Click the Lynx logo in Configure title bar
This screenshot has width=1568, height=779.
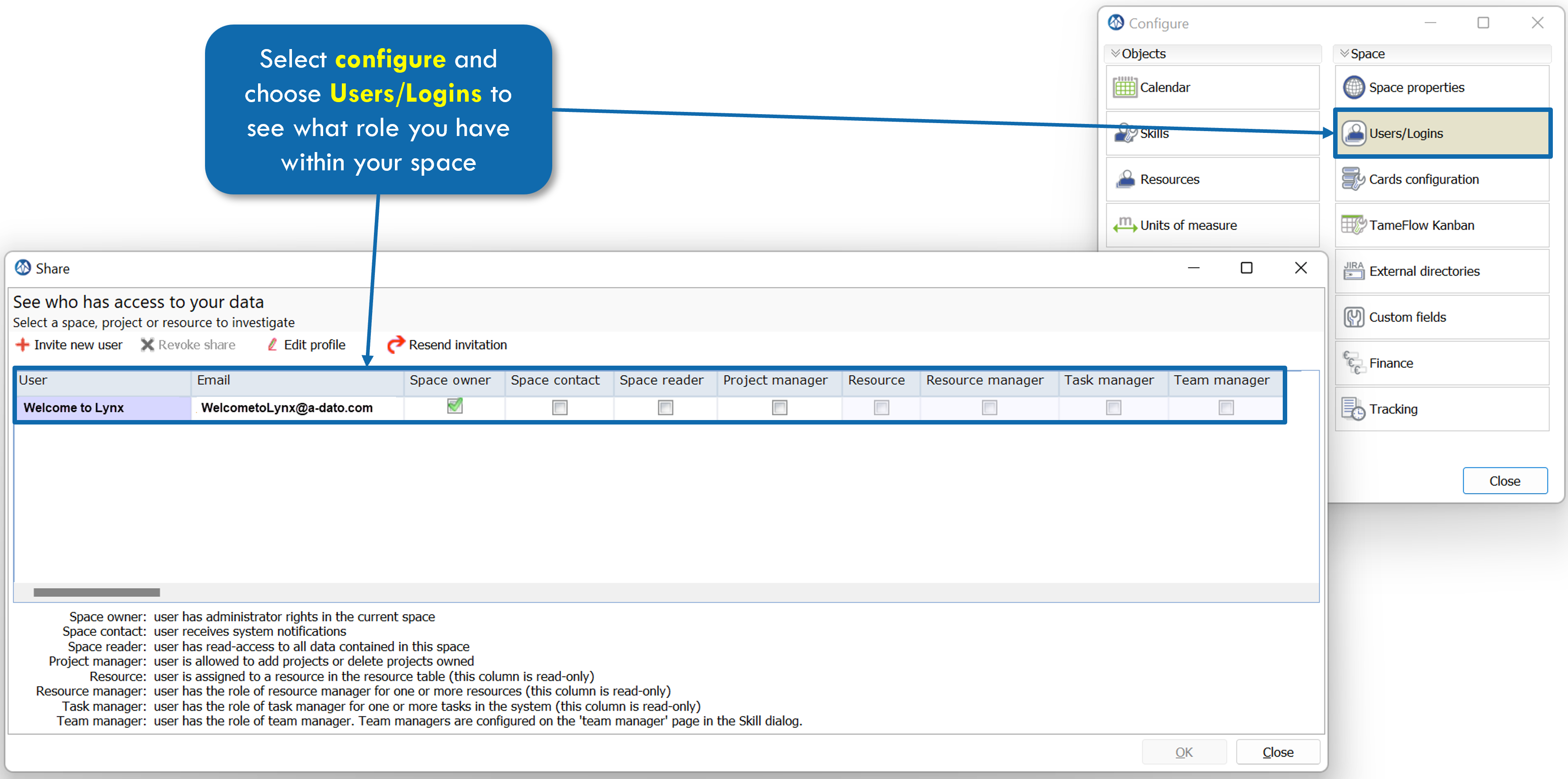[x=1116, y=23]
